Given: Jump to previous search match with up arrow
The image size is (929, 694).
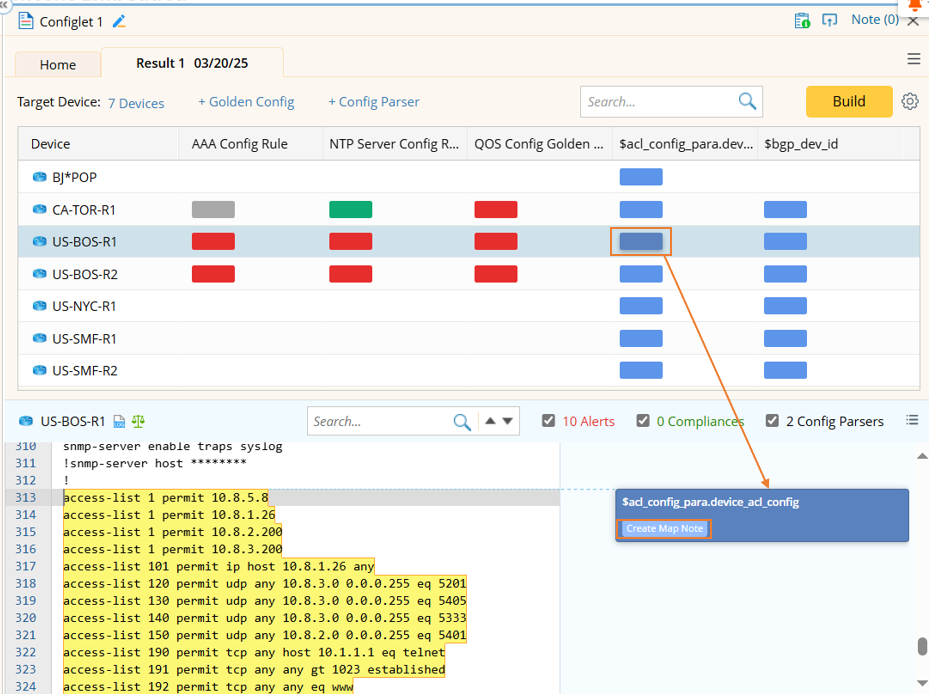Looking at the screenshot, I should (x=490, y=421).
